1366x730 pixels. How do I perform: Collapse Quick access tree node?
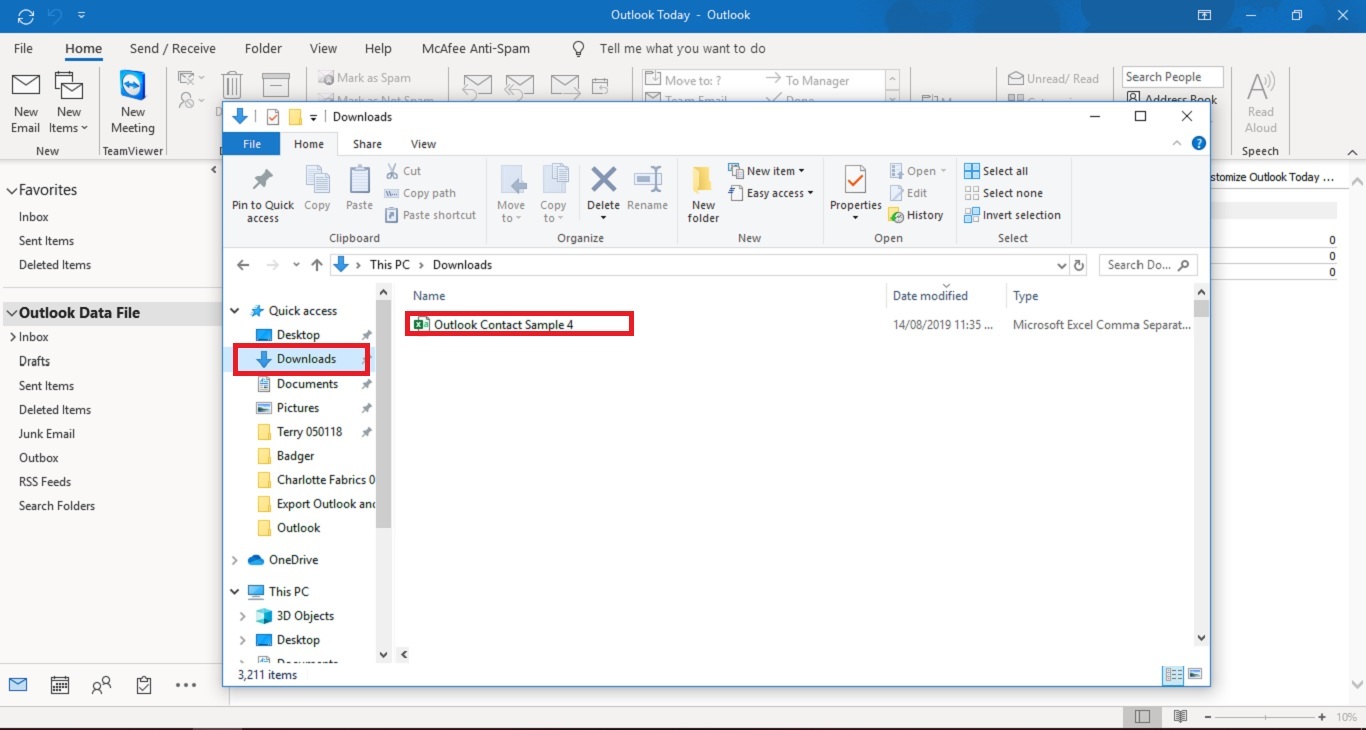[235, 311]
